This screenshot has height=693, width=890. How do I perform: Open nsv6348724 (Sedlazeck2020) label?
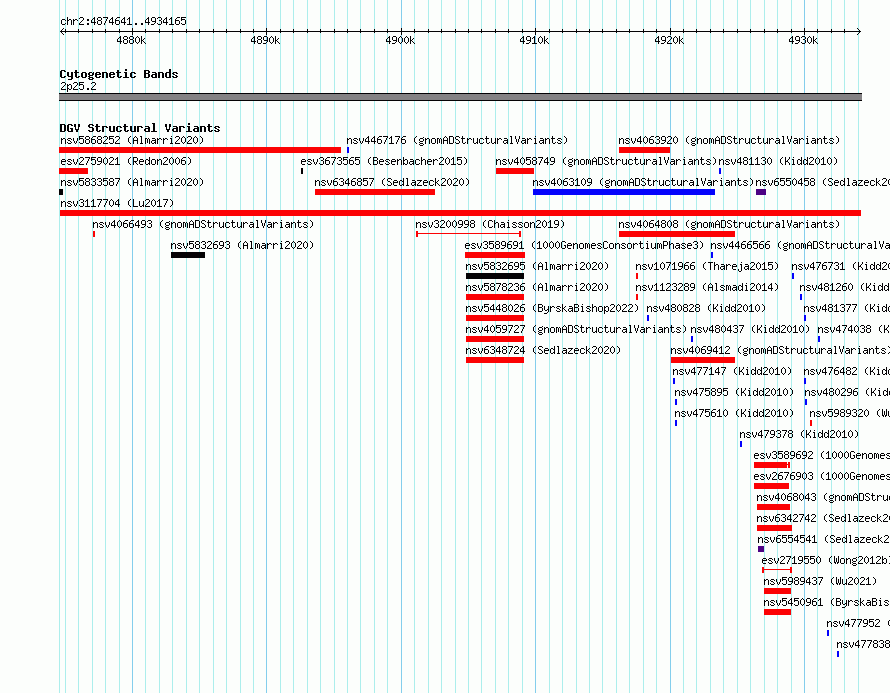543,350
